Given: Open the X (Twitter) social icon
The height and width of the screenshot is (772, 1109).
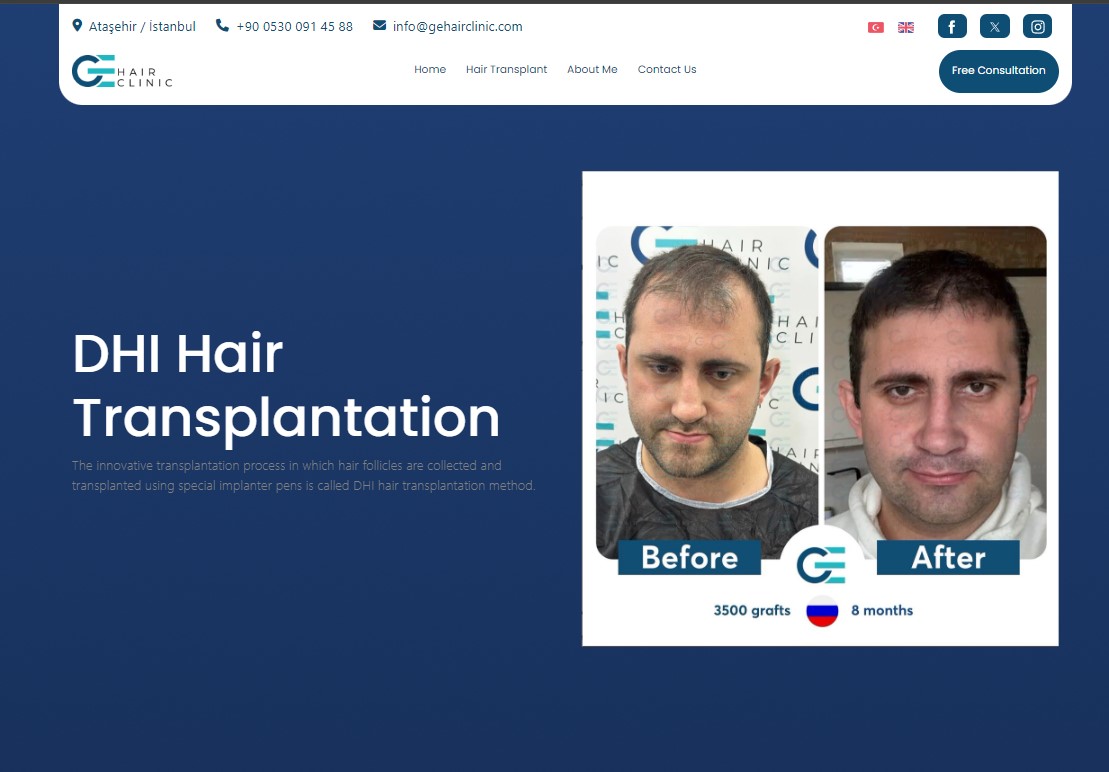Looking at the screenshot, I should click(994, 27).
